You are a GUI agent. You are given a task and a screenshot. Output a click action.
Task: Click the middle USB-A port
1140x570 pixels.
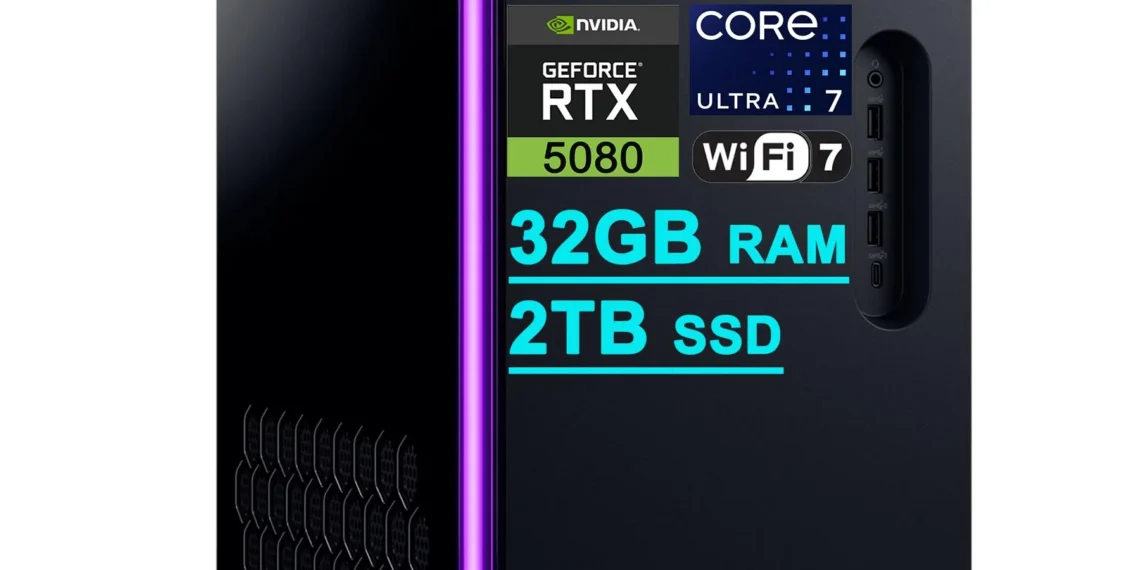click(875, 174)
